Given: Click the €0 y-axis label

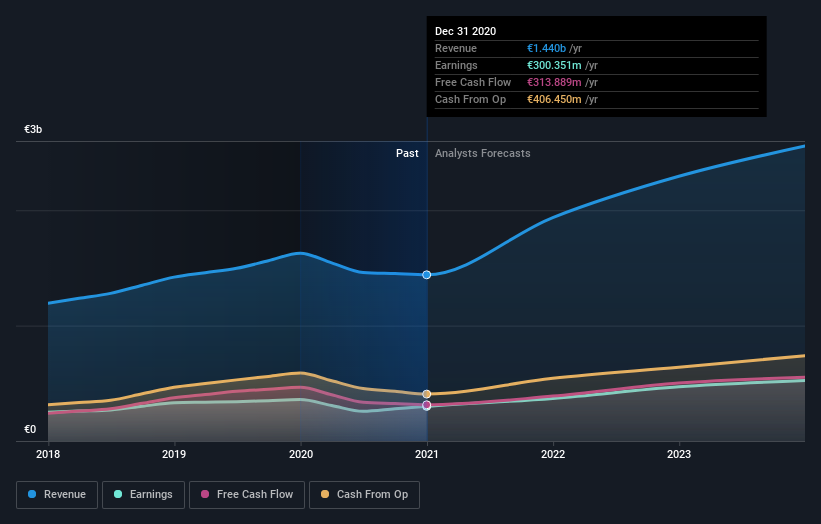Looking at the screenshot, I should click(x=30, y=429).
